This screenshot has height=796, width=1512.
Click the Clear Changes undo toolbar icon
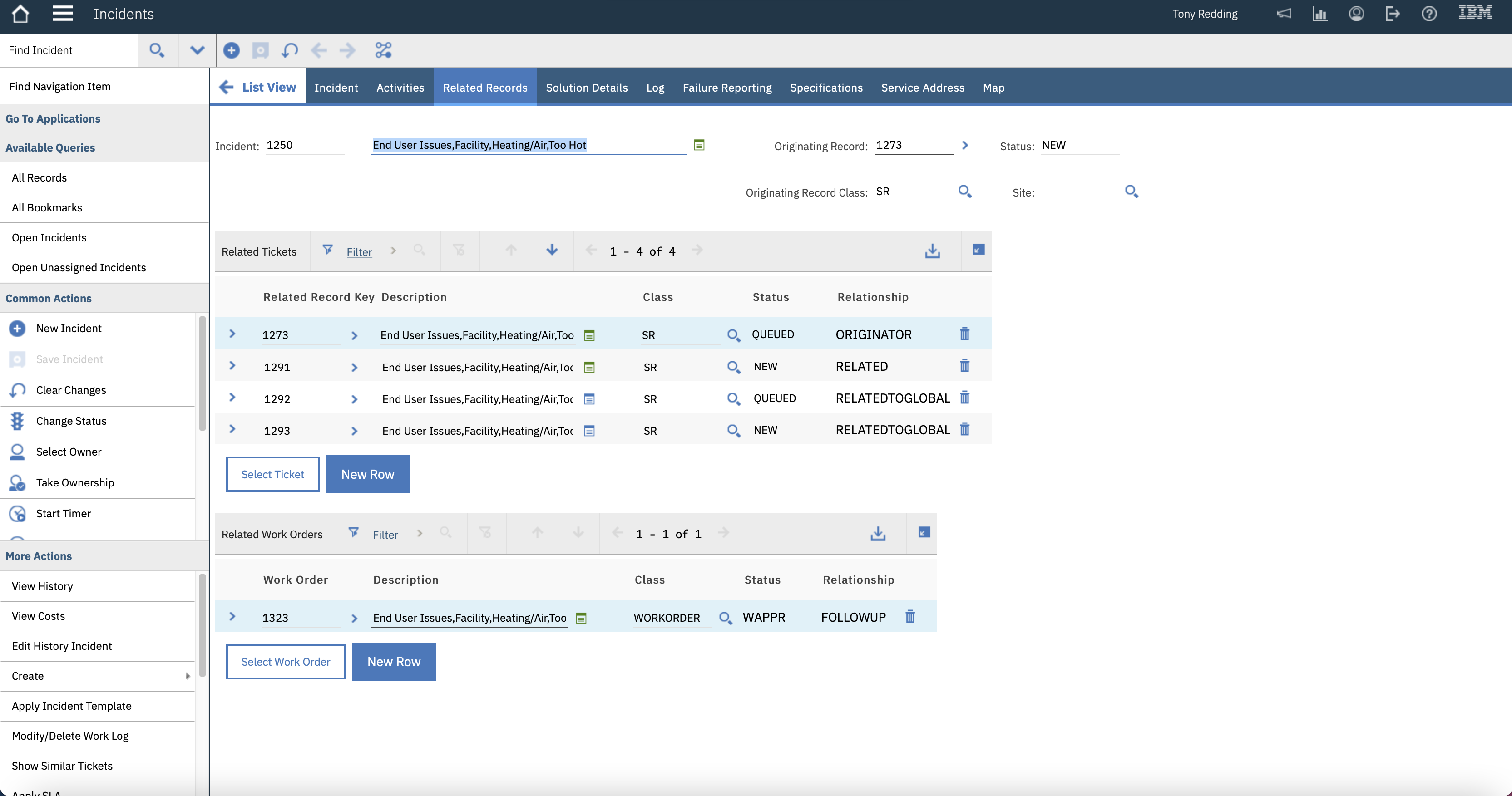click(x=289, y=50)
